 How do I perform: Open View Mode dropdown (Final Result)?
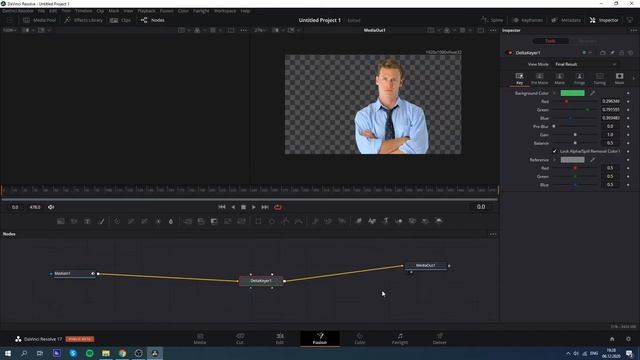point(586,64)
